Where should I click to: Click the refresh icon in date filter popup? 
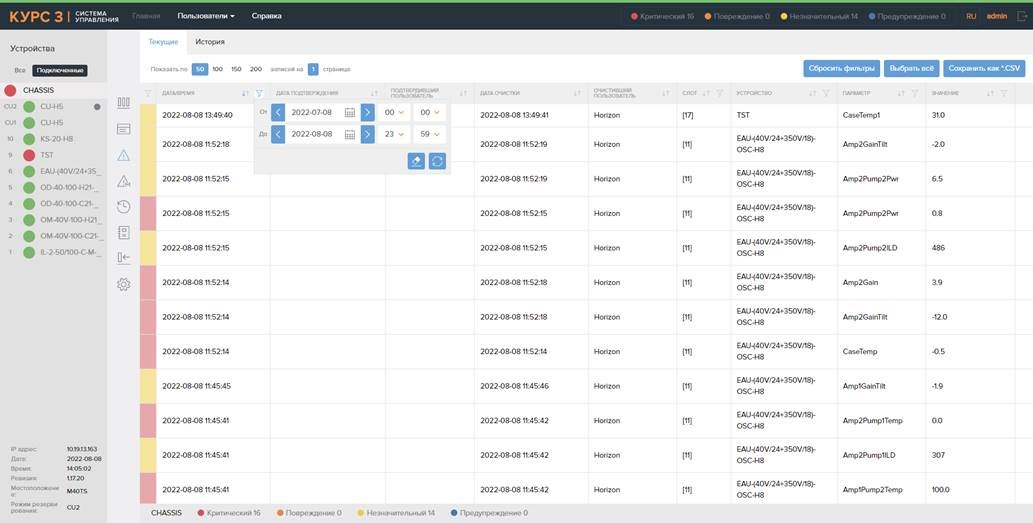pyautogui.click(x=437, y=161)
